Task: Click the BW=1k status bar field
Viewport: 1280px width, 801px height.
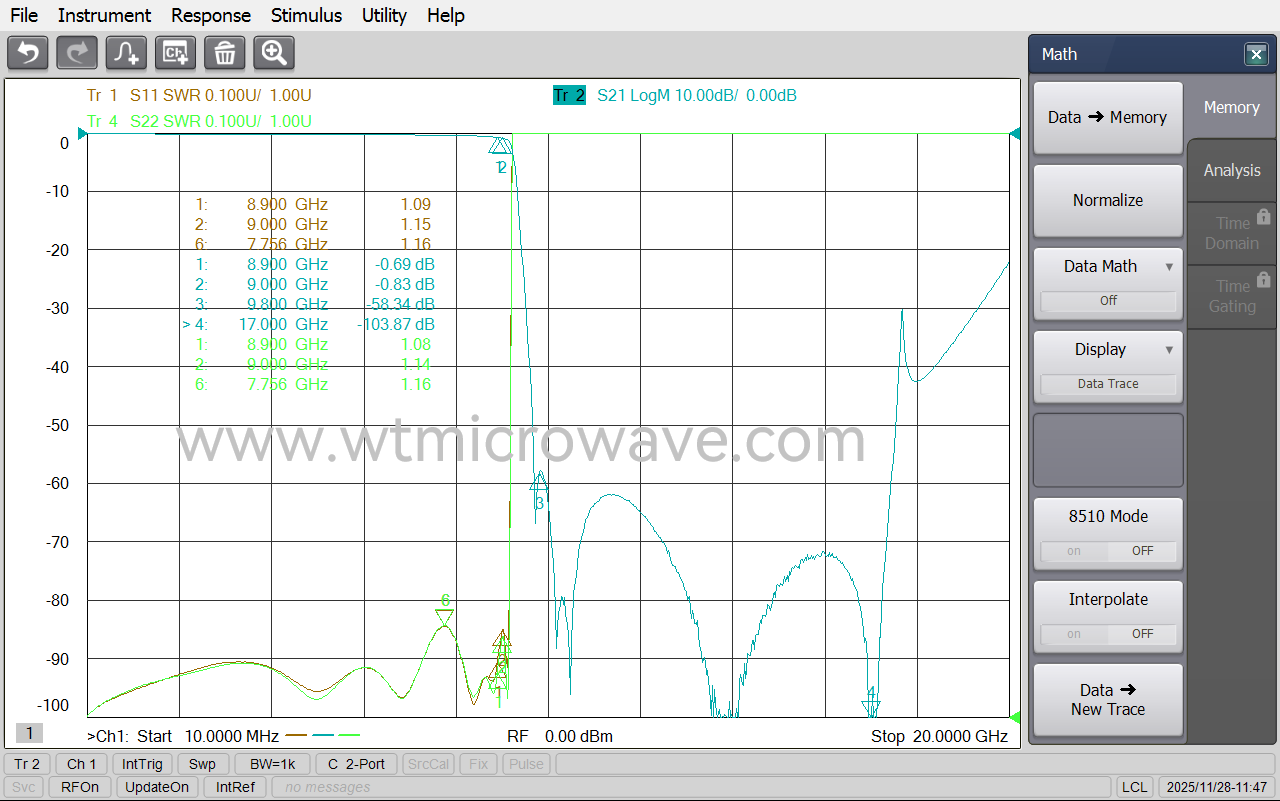Action: (273, 764)
